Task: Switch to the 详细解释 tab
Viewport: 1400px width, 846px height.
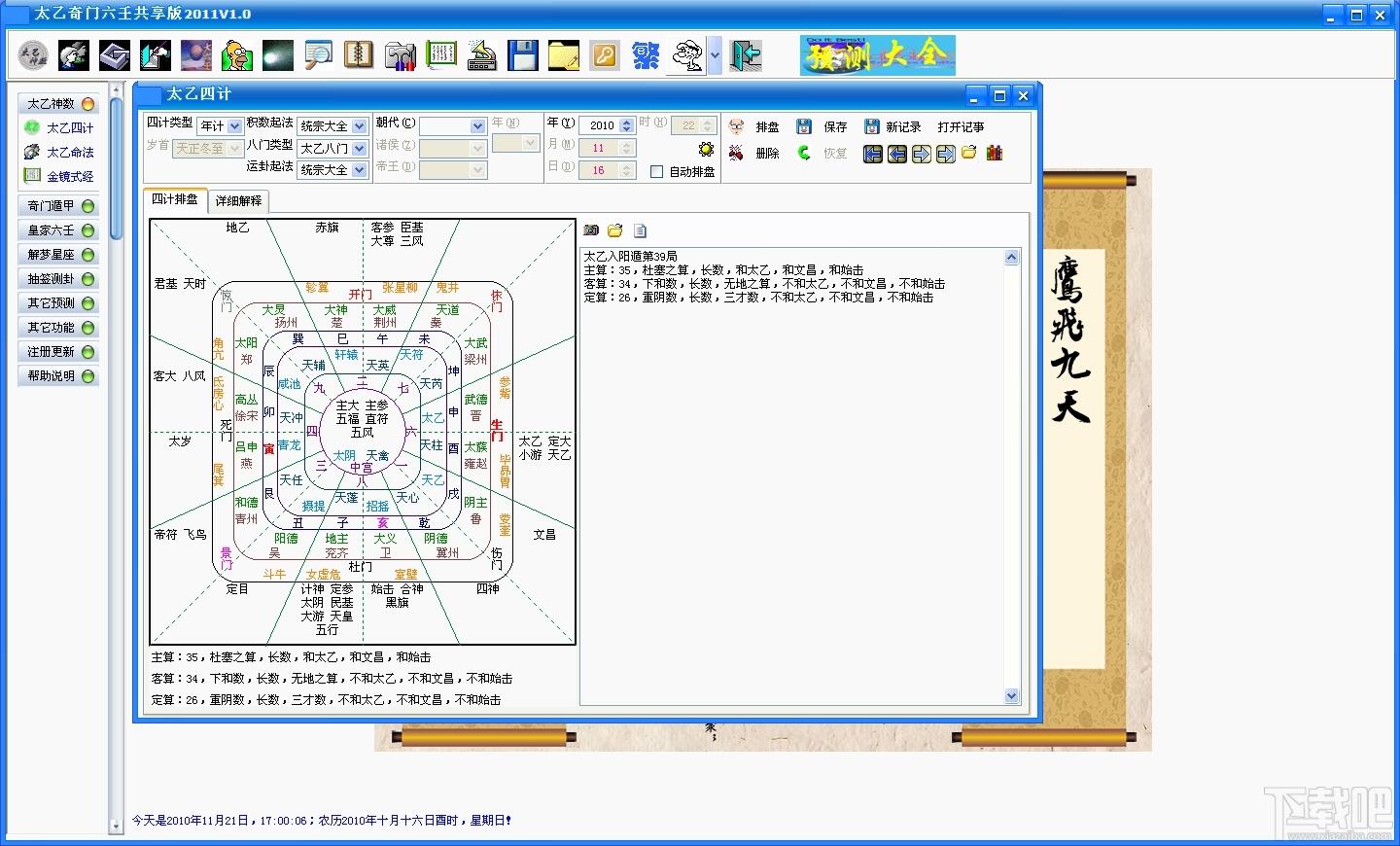Action: pyautogui.click(x=238, y=200)
